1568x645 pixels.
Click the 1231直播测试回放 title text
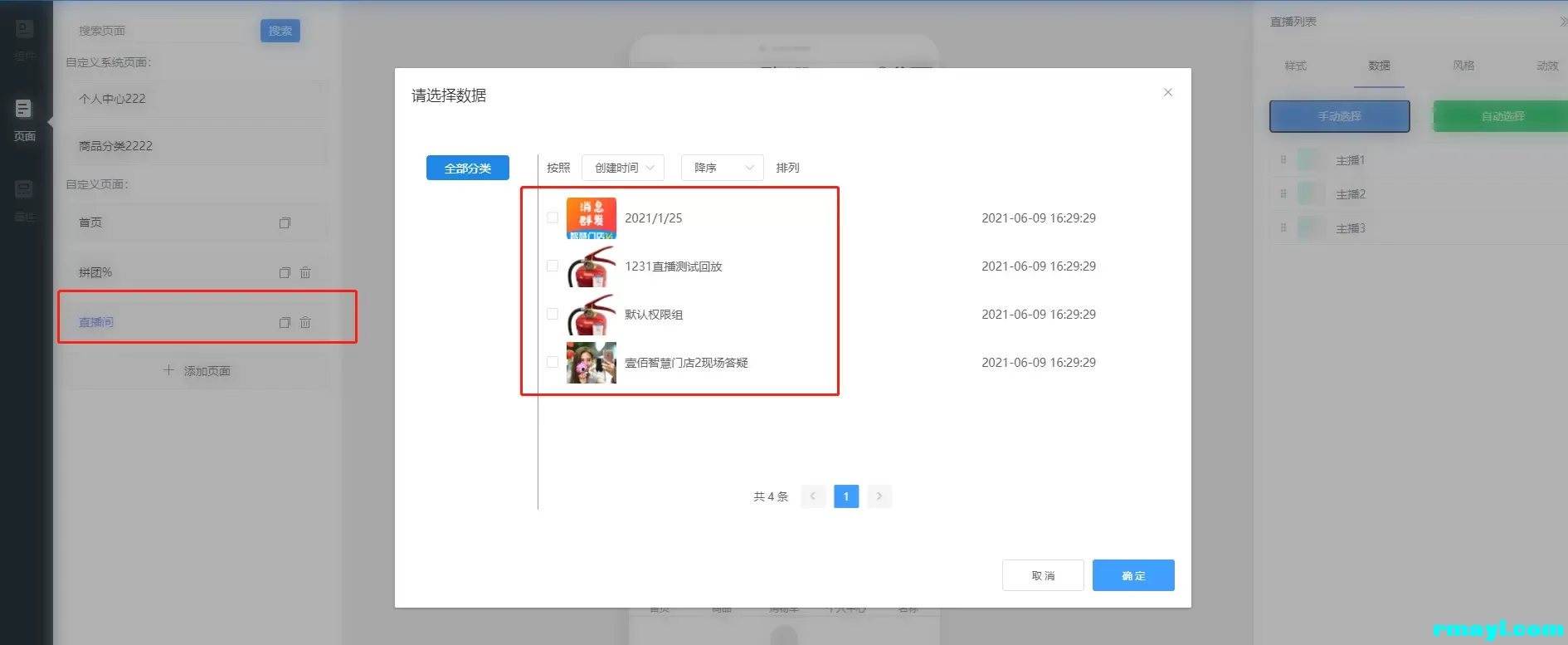[x=674, y=266]
